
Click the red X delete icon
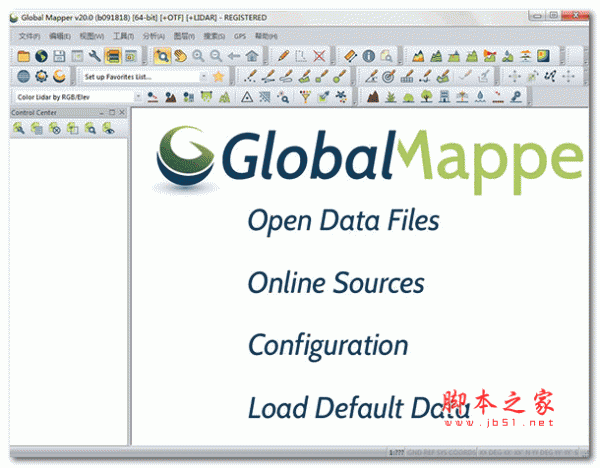point(319,56)
